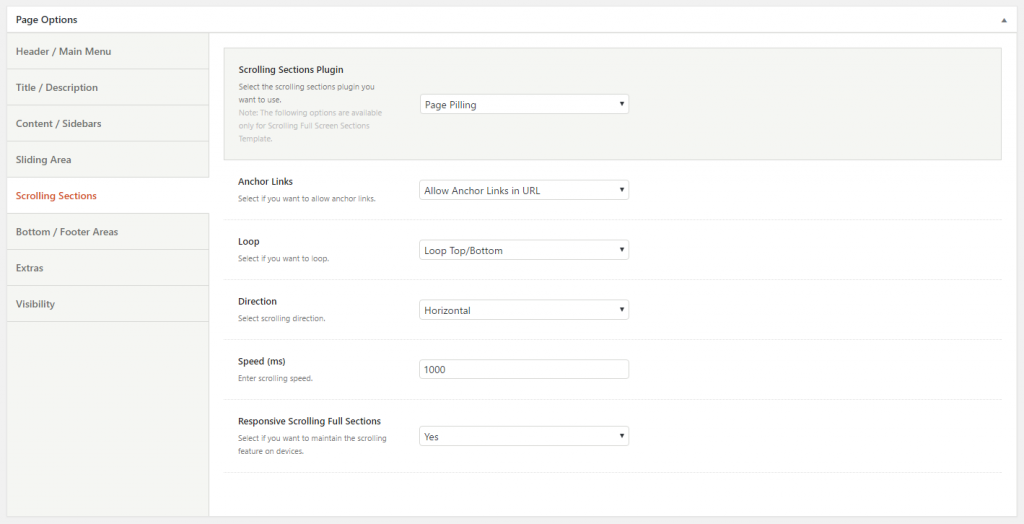Change the Horizontal direction dropdown
The width and height of the screenshot is (1024, 524).
[x=524, y=310]
